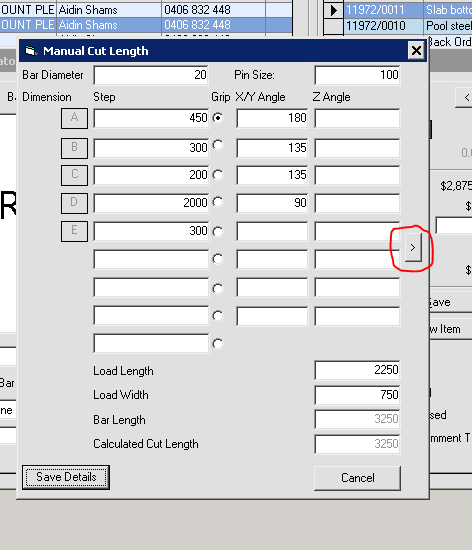Click the right arrow button circled in red
The height and width of the screenshot is (550, 472).
[413, 248]
